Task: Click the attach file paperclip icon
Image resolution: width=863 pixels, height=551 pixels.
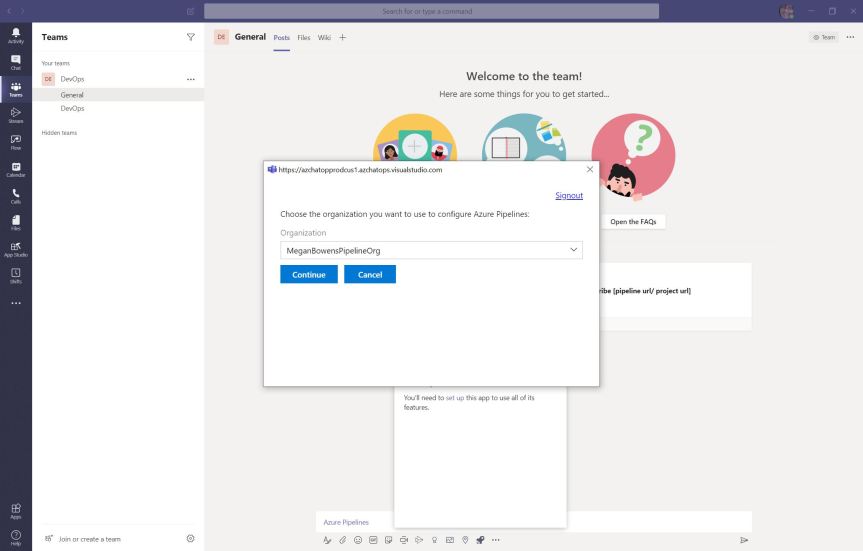Action: point(342,540)
